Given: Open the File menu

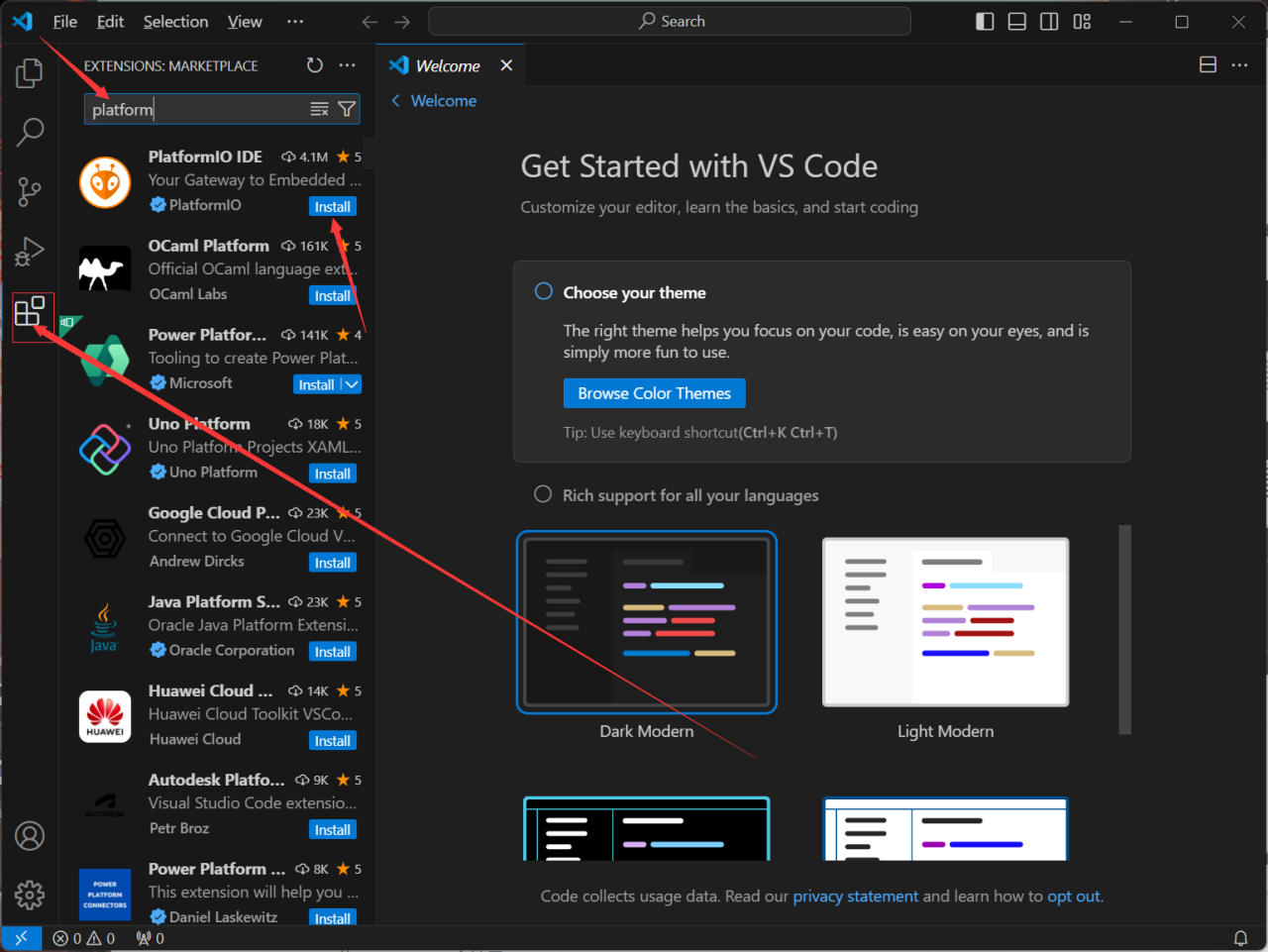Looking at the screenshot, I should pos(65,22).
